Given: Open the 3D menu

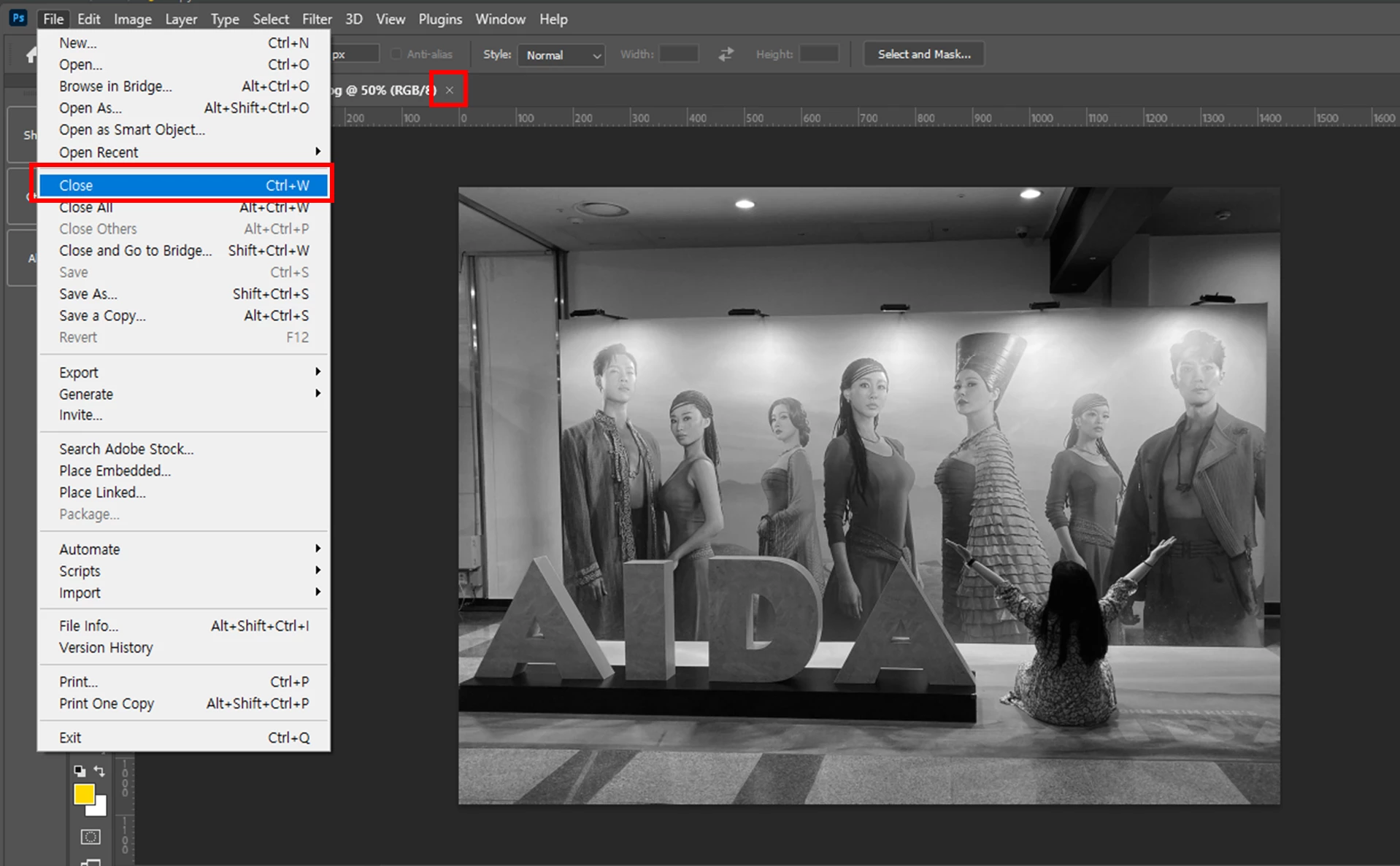Looking at the screenshot, I should [x=354, y=19].
